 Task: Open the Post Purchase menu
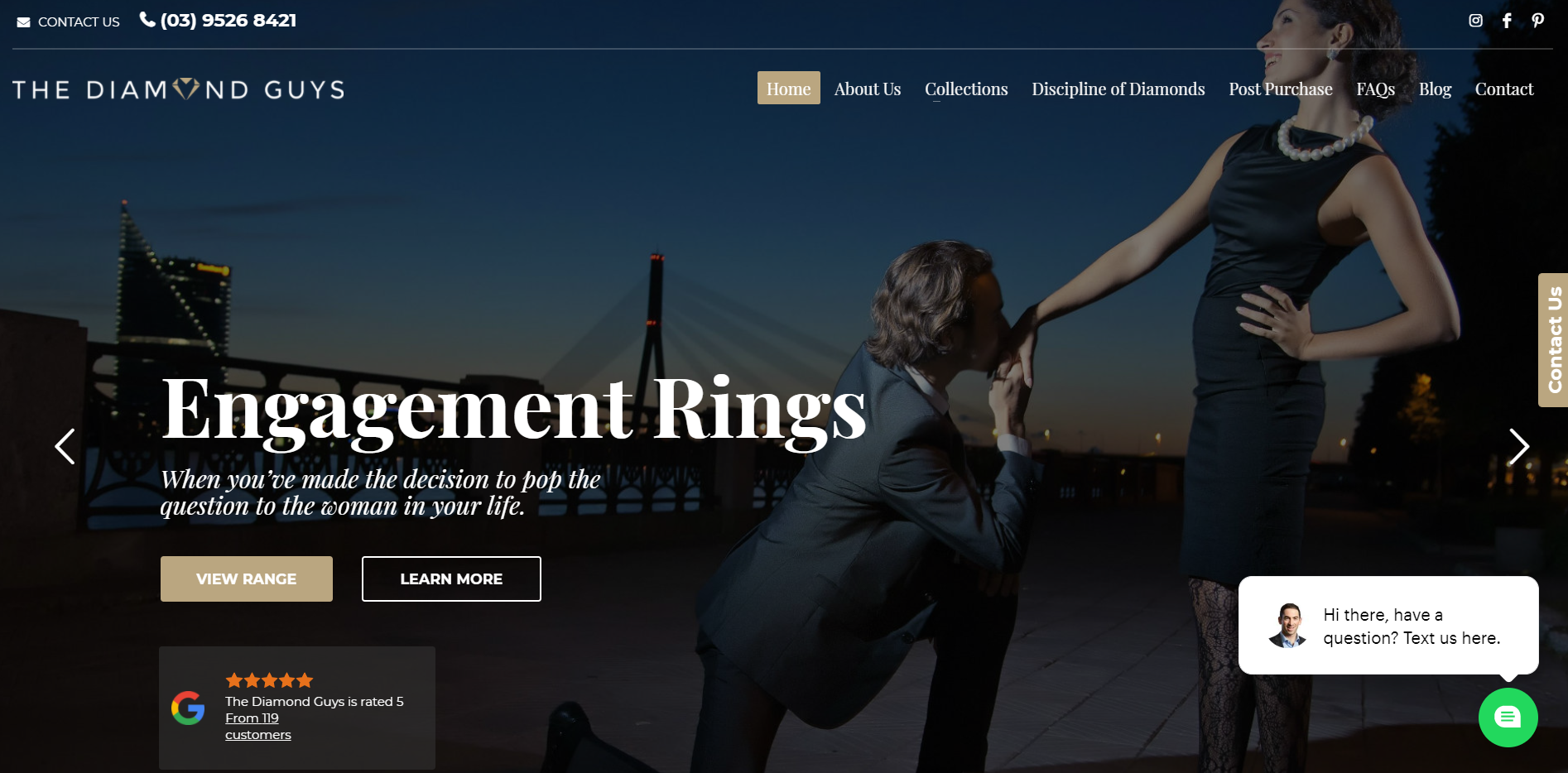tap(1280, 89)
